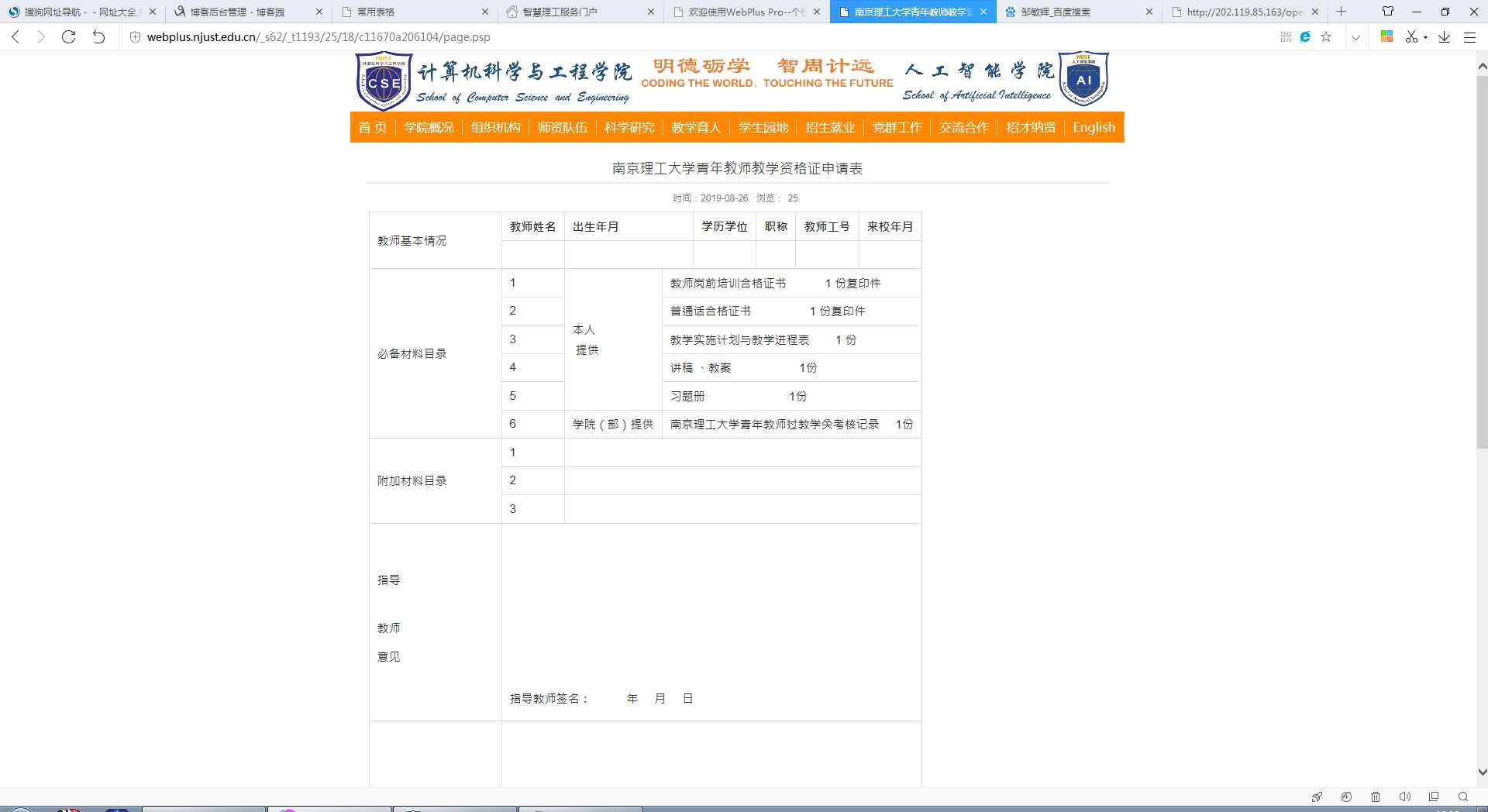Screen dimensions: 1488x812
Task: Click the trash clean icon in status bar
Action: [1376, 797]
